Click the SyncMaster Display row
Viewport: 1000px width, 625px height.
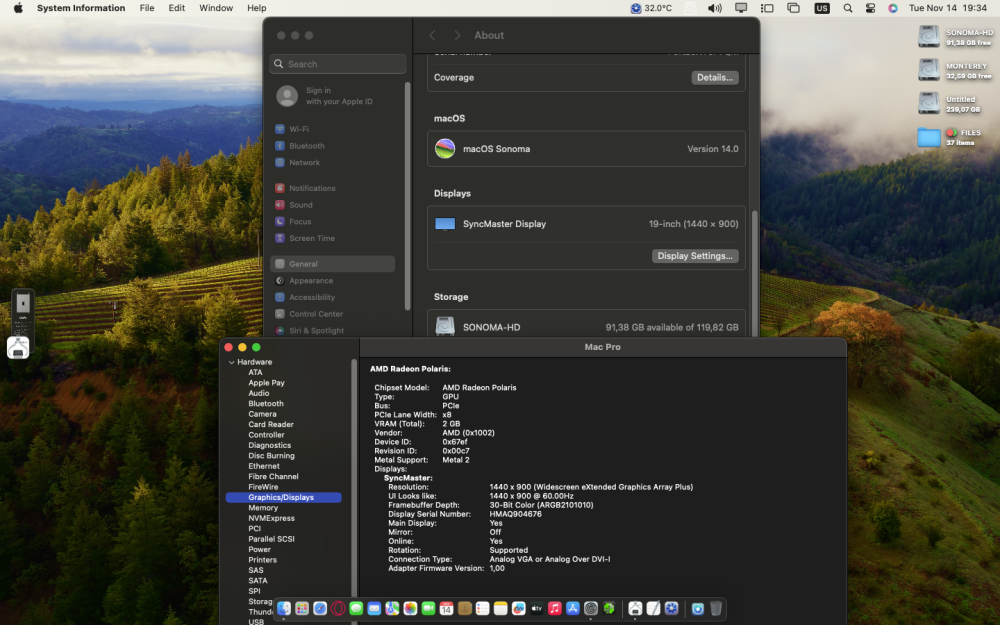coord(585,224)
